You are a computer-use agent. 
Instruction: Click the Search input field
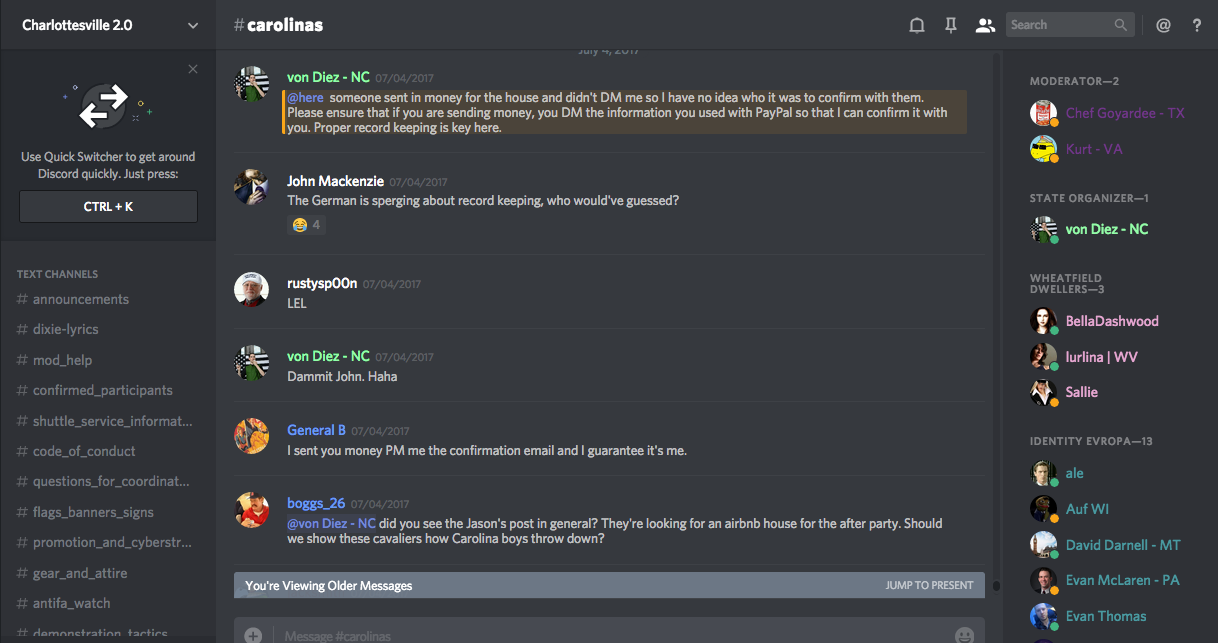tap(1060, 25)
